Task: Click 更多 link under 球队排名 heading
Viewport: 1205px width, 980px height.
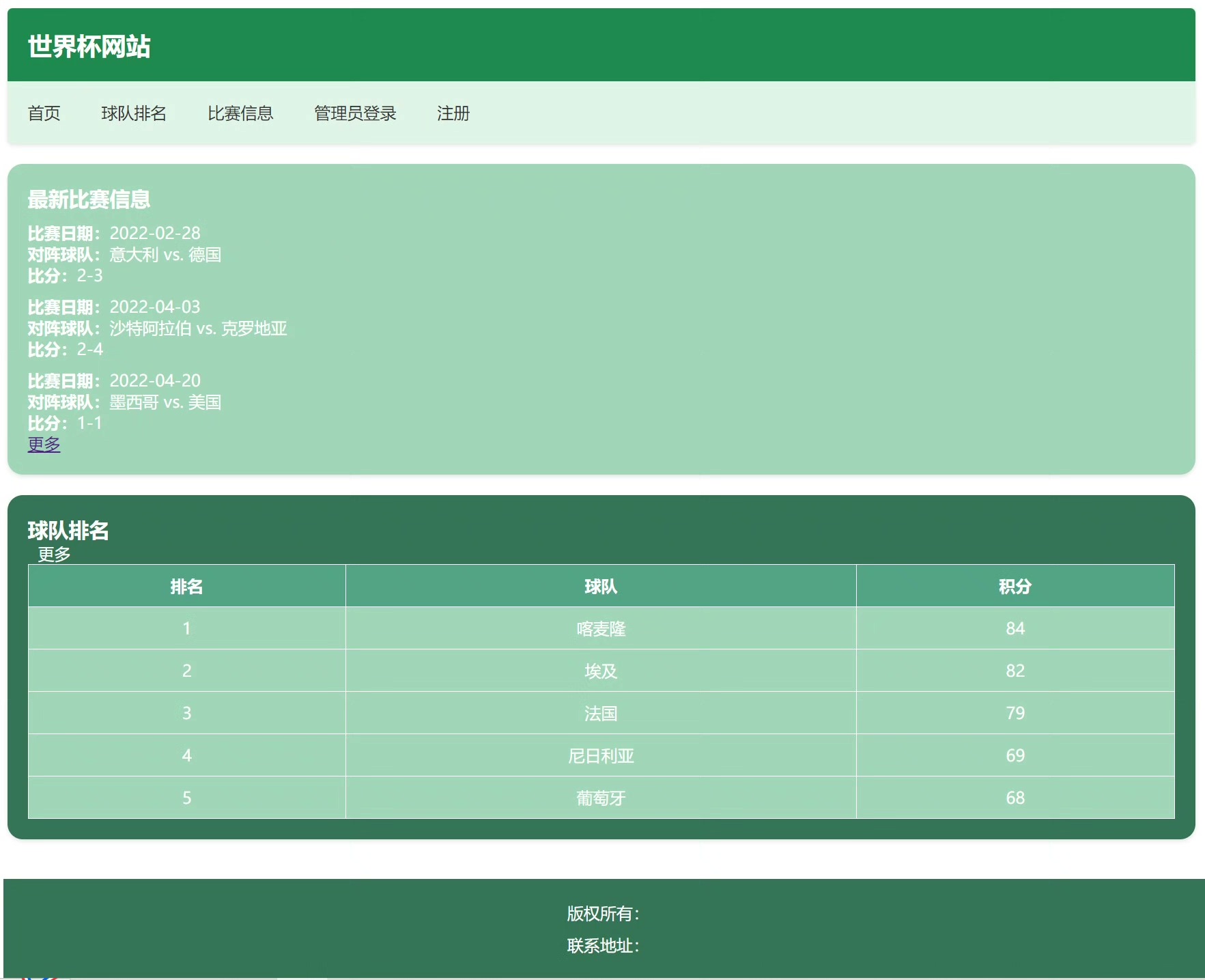Action: tap(54, 554)
